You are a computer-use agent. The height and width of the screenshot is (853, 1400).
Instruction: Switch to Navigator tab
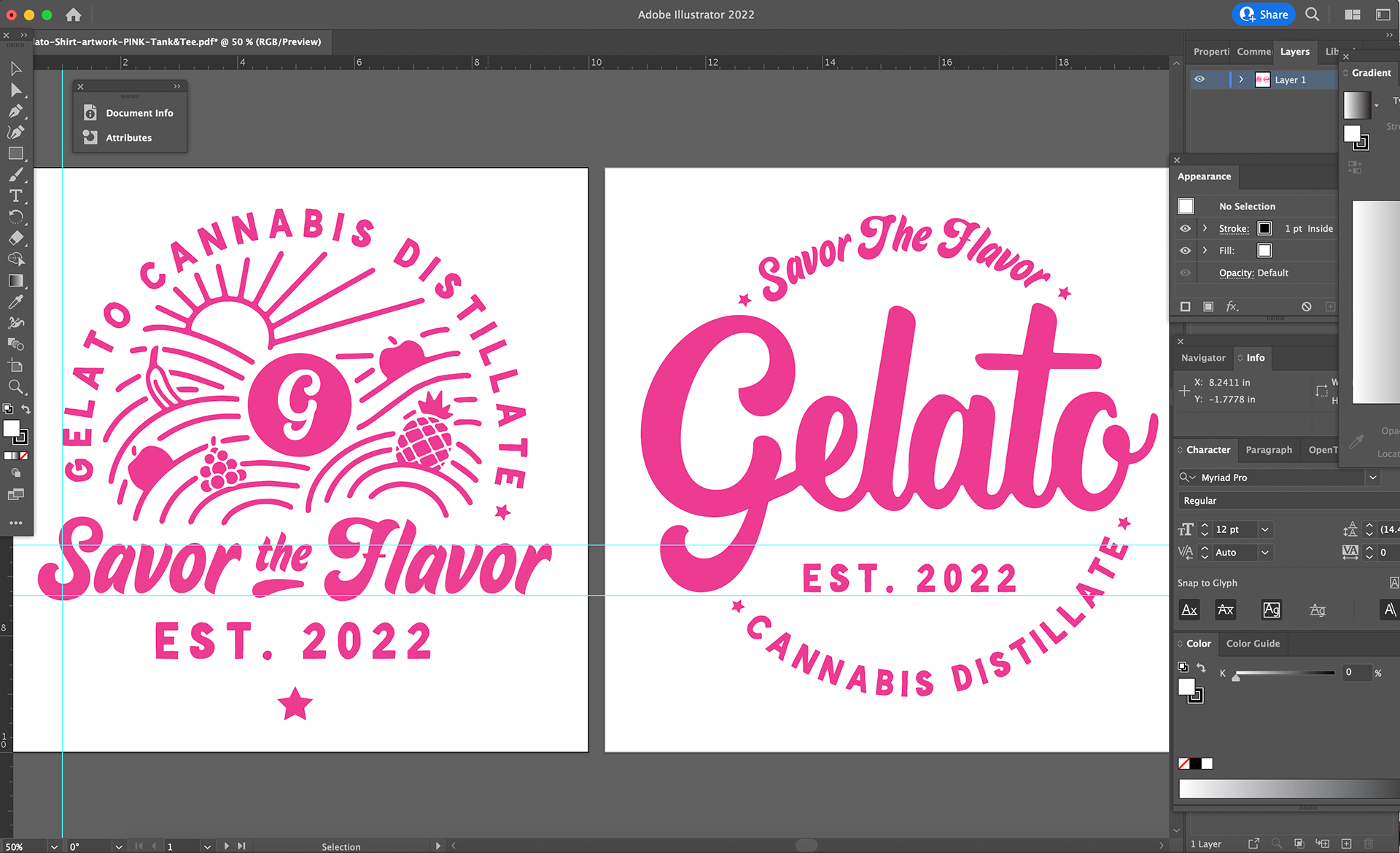click(x=1203, y=358)
